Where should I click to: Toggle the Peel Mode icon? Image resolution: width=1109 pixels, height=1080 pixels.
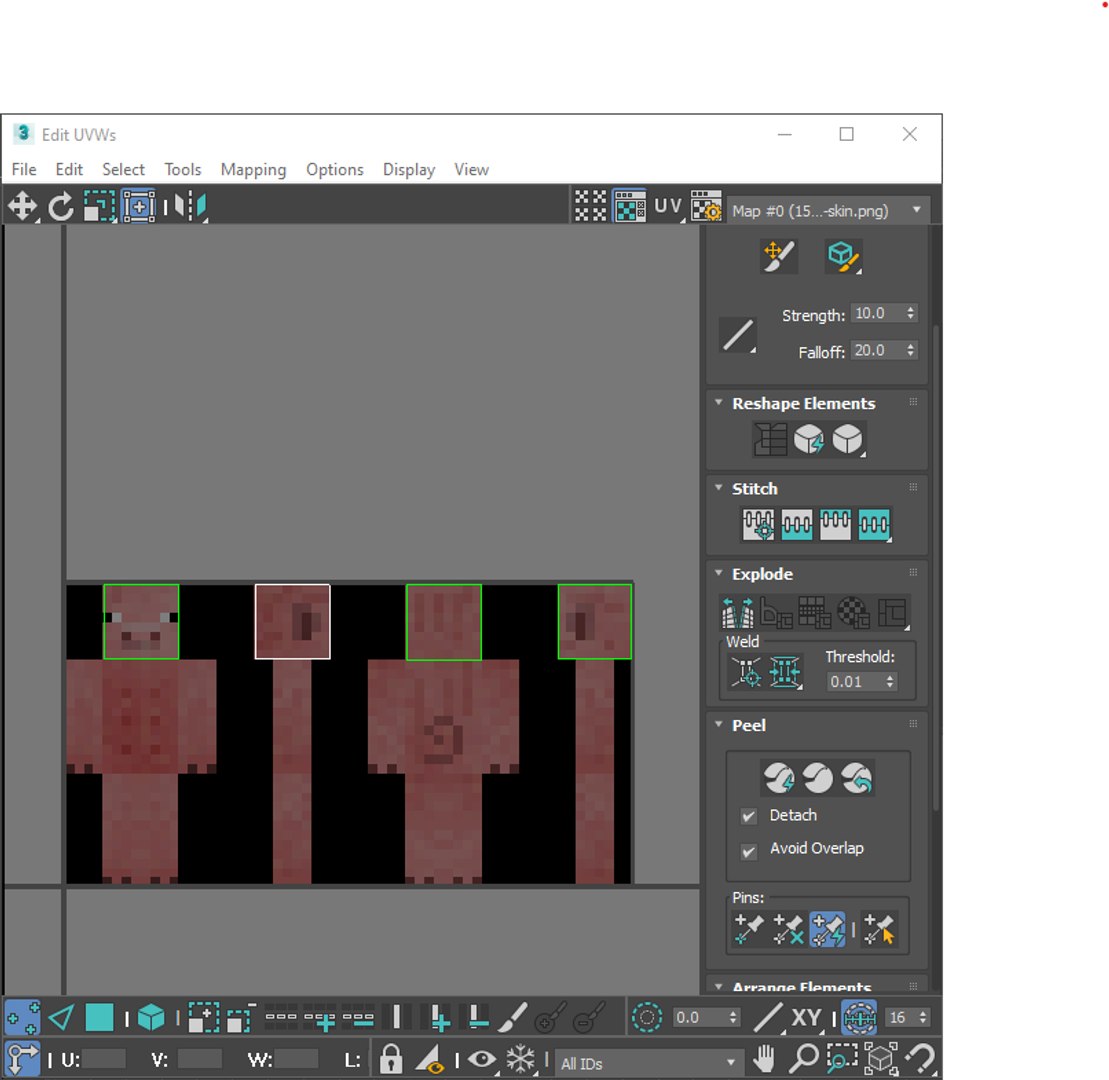pyautogui.click(x=818, y=778)
